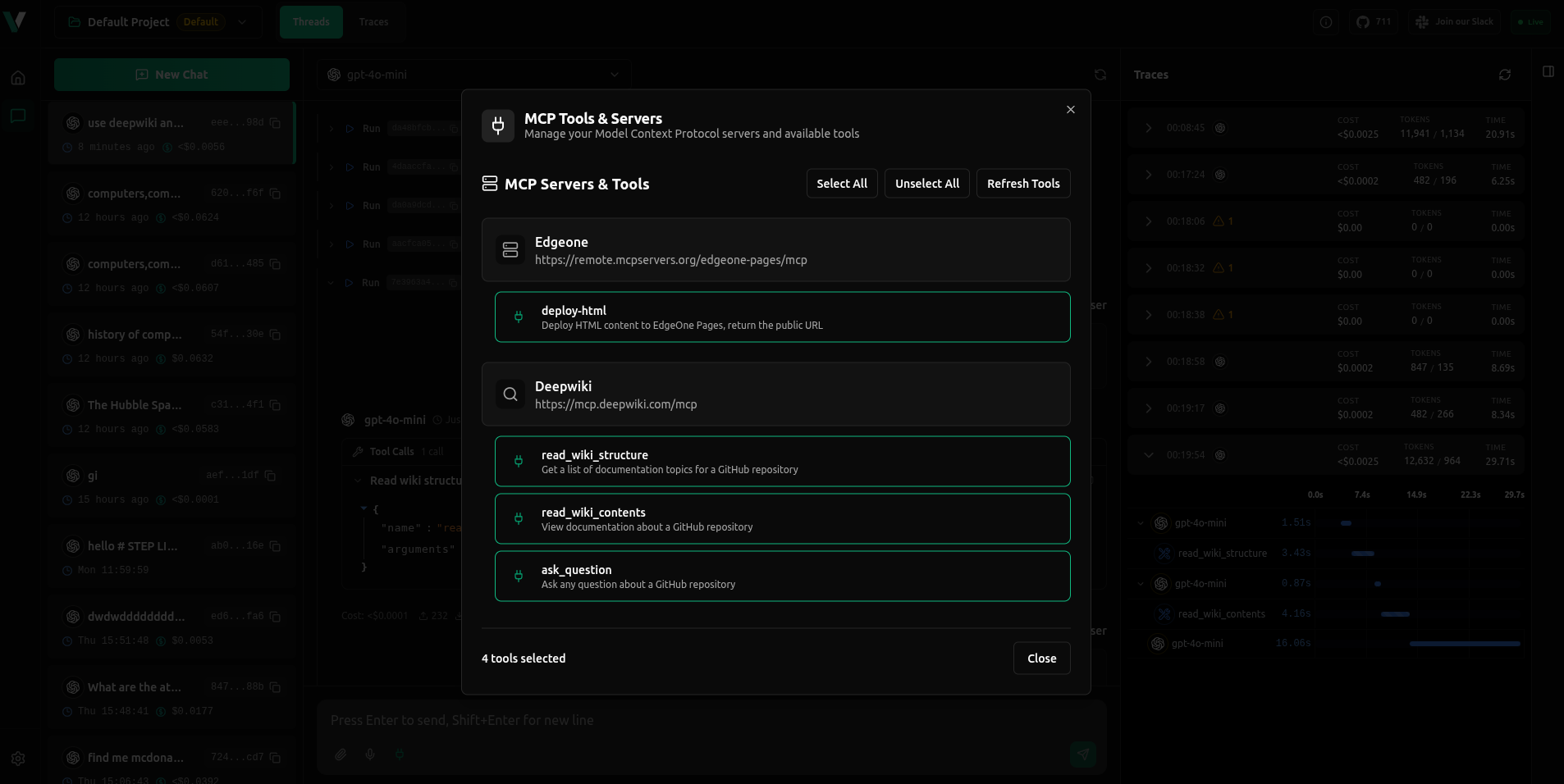The image size is (1564, 784).
Task: Expand the 00:08:45 trace entry
Action: coord(1148,128)
